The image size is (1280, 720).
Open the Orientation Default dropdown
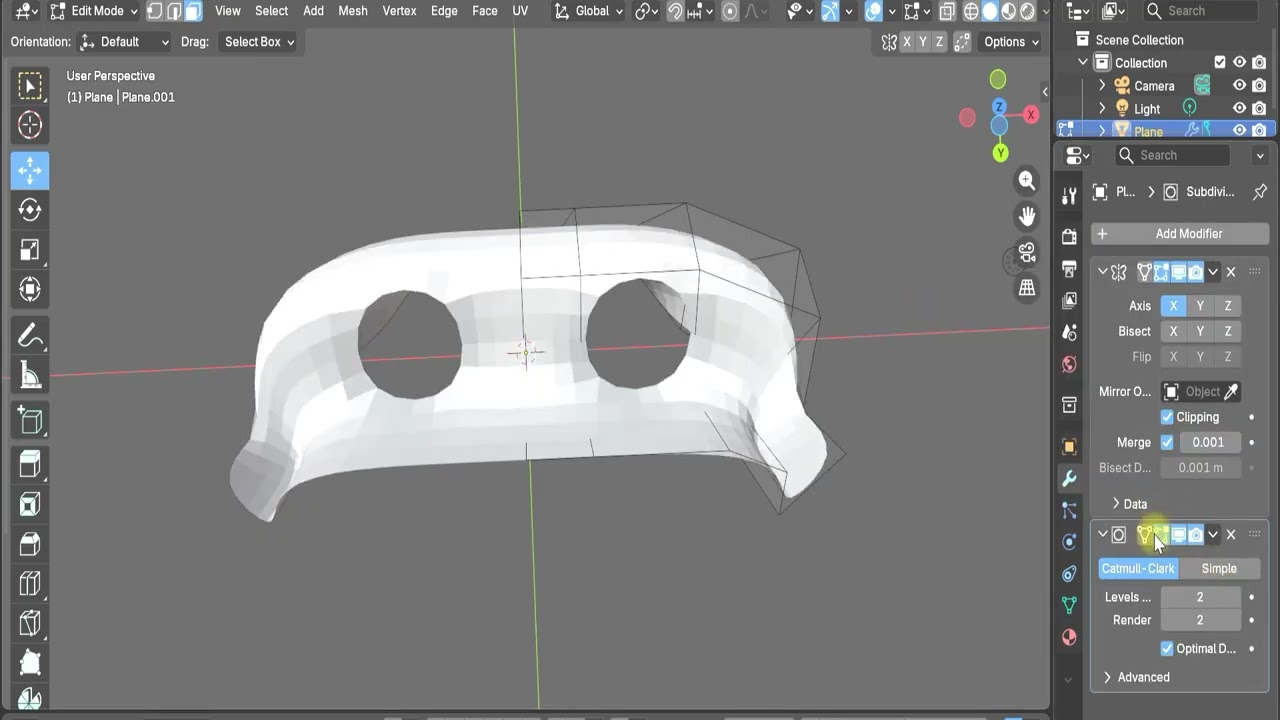125,42
